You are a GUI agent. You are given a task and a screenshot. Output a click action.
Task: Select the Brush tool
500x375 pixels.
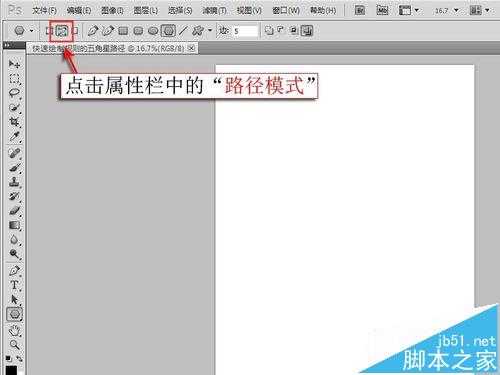click(x=14, y=168)
